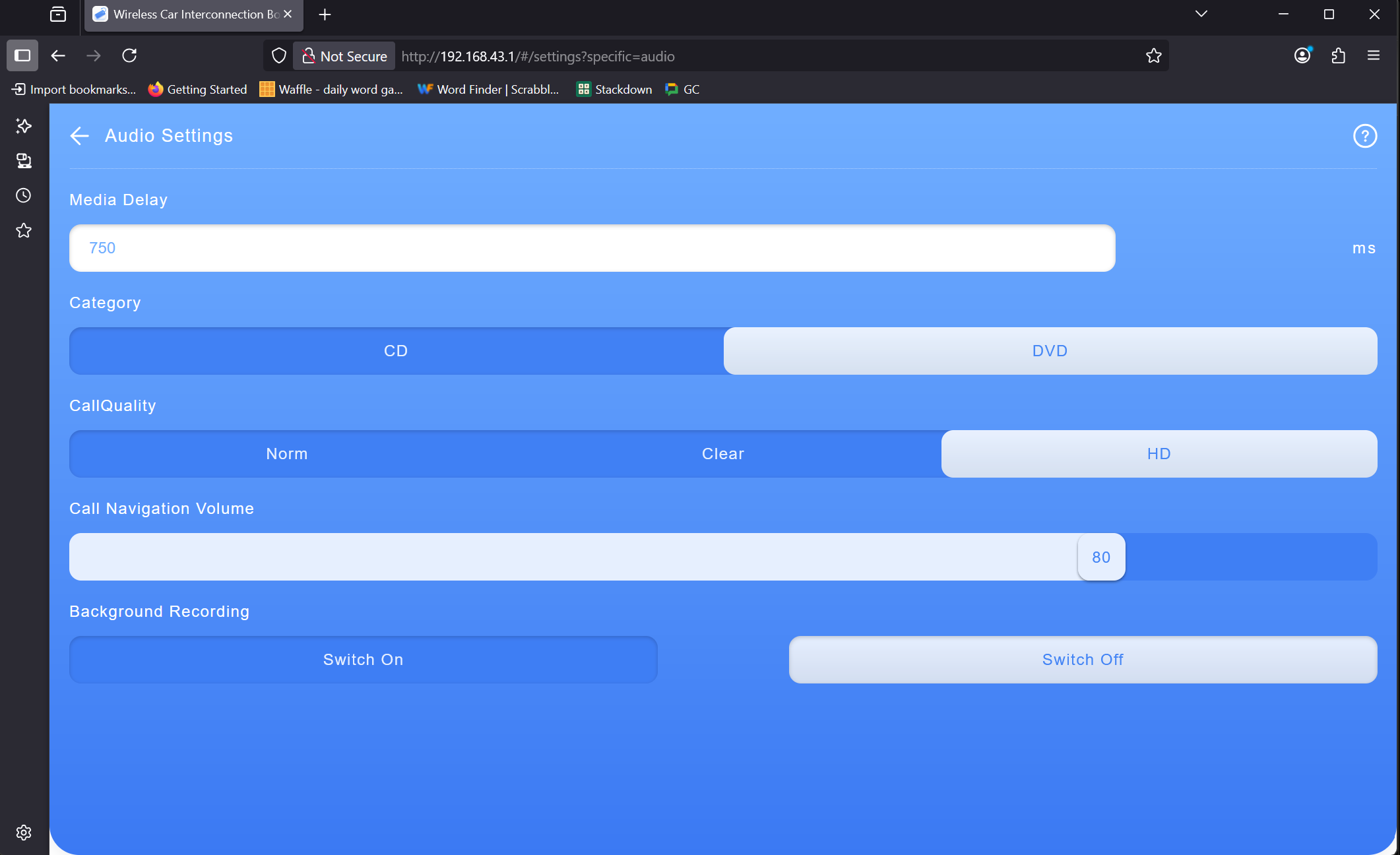The width and height of the screenshot is (1400, 855).
Task: Set call quality to Clear
Action: point(722,454)
